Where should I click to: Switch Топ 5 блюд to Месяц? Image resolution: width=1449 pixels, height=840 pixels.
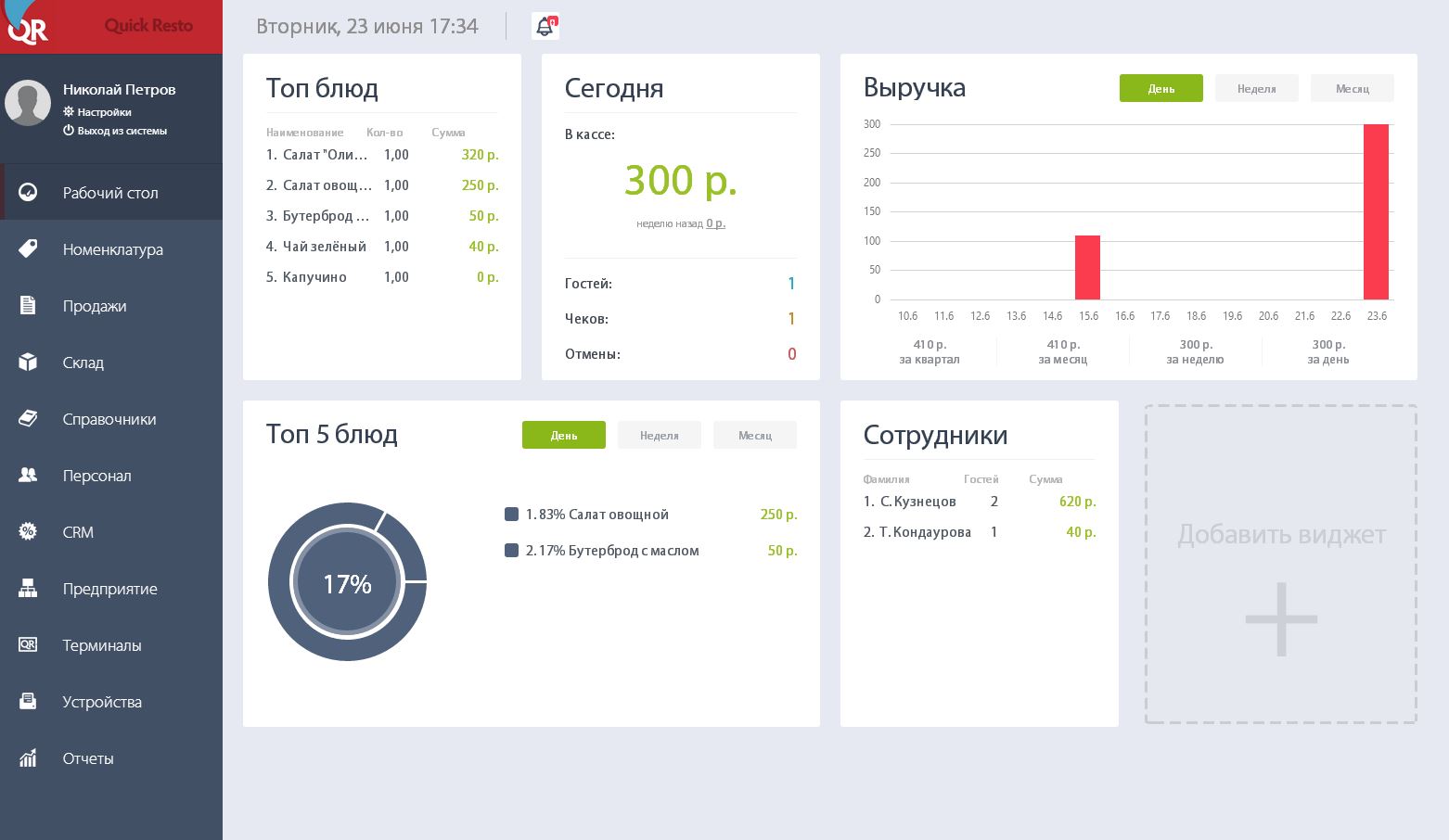[755, 435]
